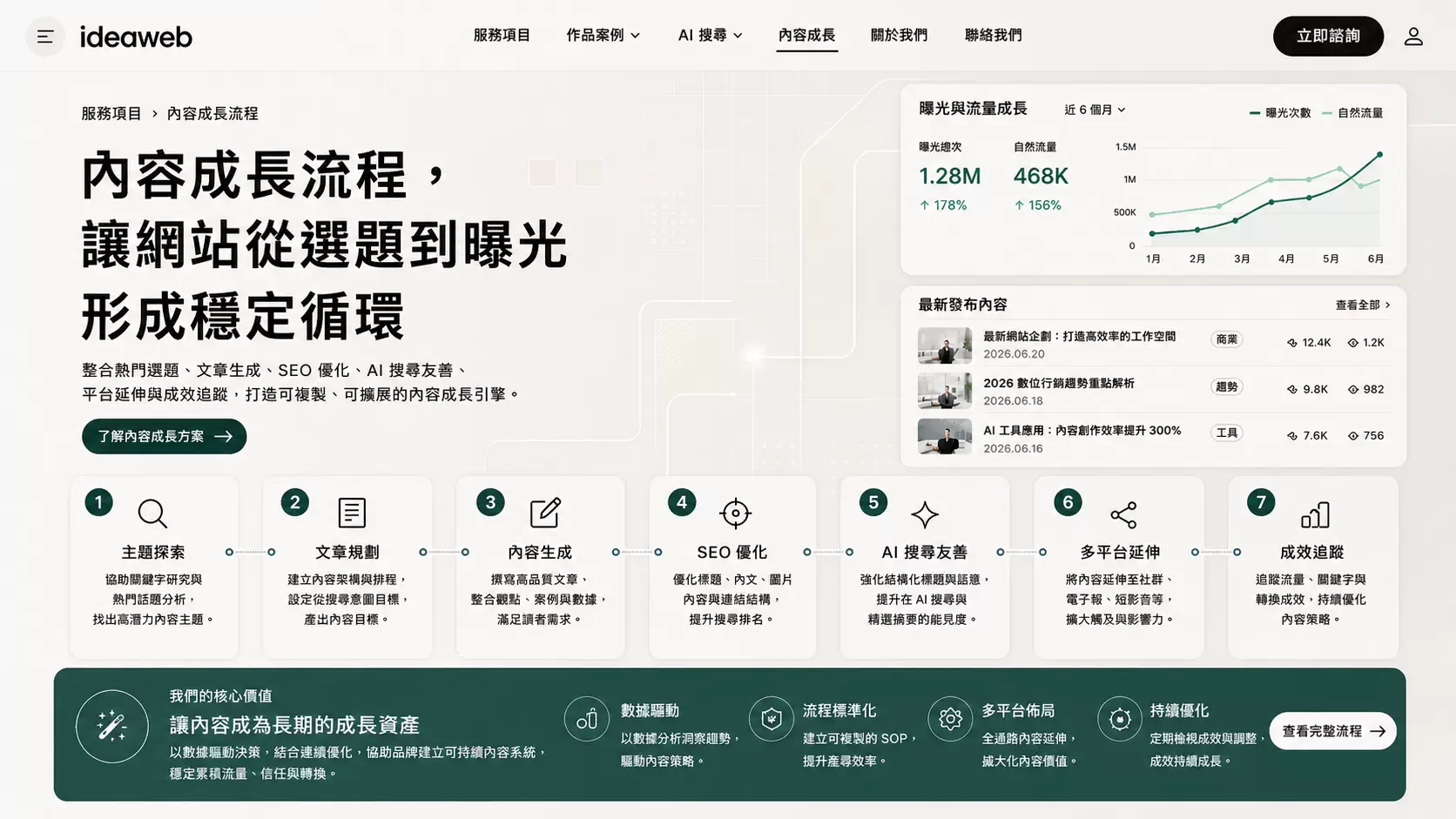Click the 內容成長流程 breadcrumb text
Image resolution: width=1456 pixels, height=819 pixels.
tap(212, 114)
